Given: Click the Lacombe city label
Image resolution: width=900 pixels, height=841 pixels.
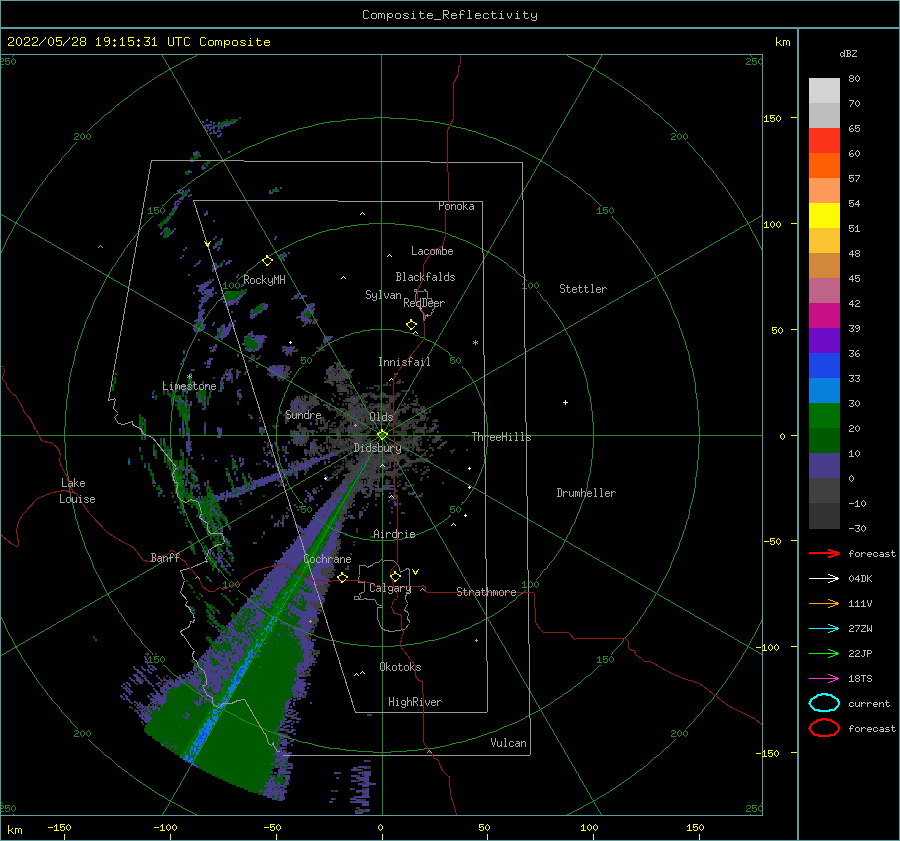Looking at the screenshot, I should pos(432,251).
